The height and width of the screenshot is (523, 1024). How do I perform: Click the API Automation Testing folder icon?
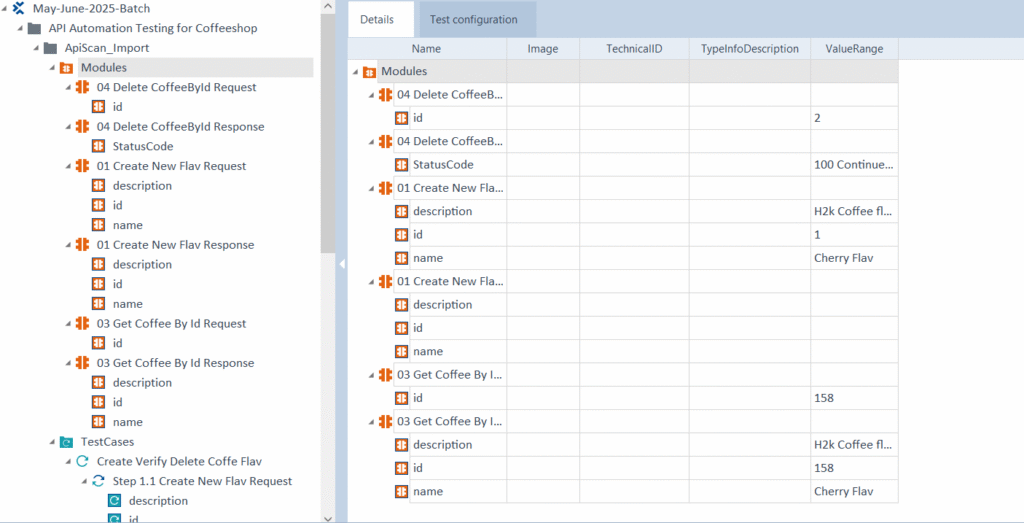[35, 29]
